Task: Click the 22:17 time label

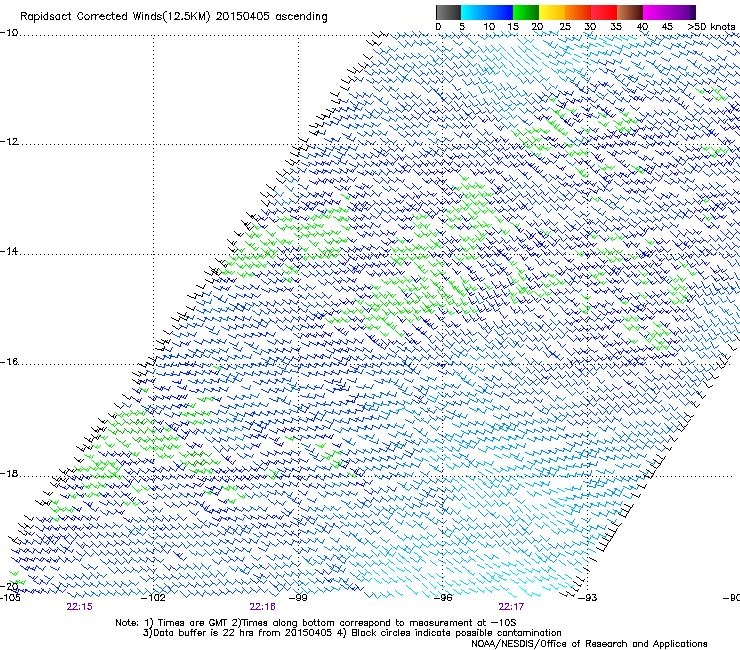Action: coord(511,607)
